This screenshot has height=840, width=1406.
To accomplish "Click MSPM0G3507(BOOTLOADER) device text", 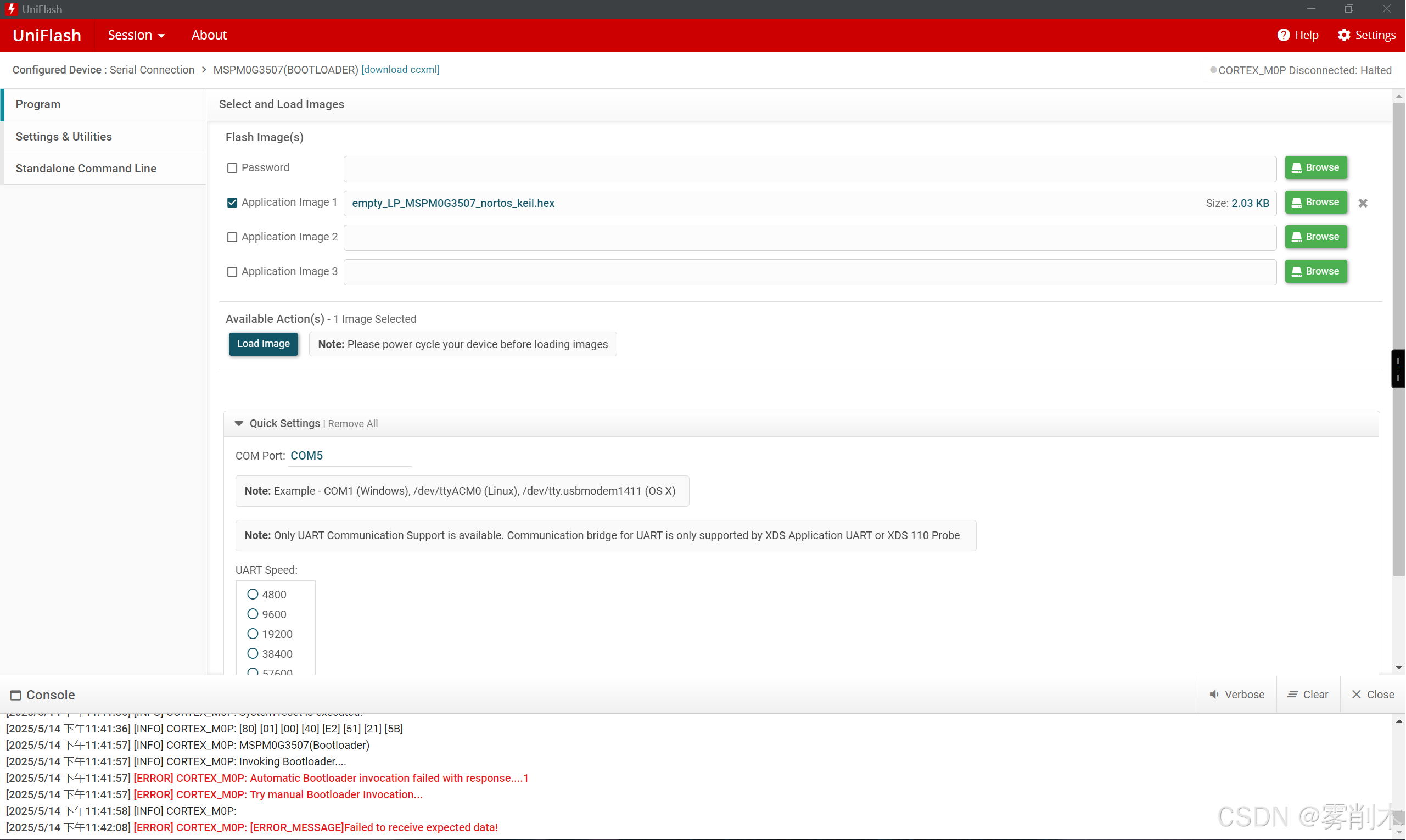I will coord(286,70).
